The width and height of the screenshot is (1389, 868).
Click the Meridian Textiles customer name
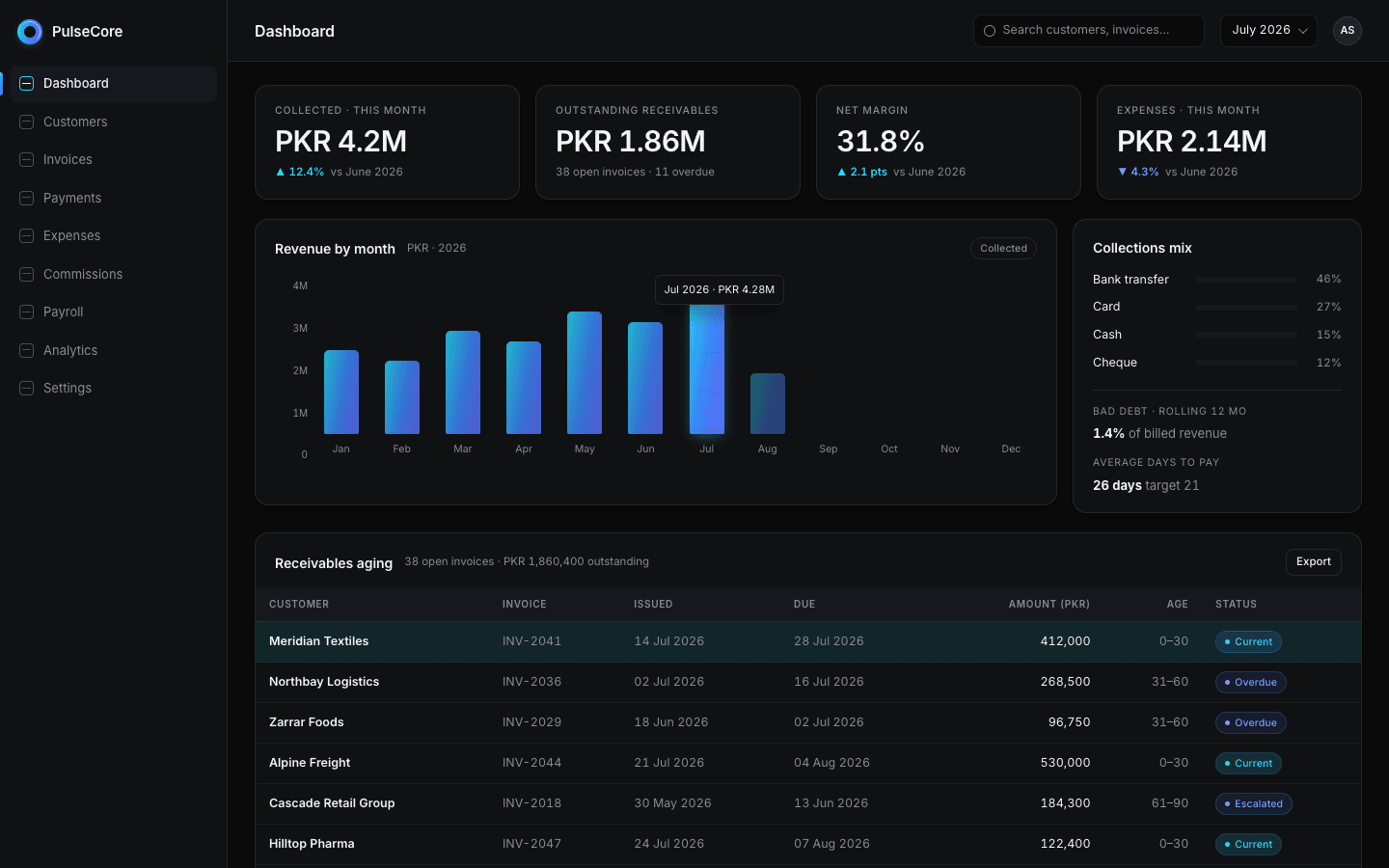[x=318, y=641]
